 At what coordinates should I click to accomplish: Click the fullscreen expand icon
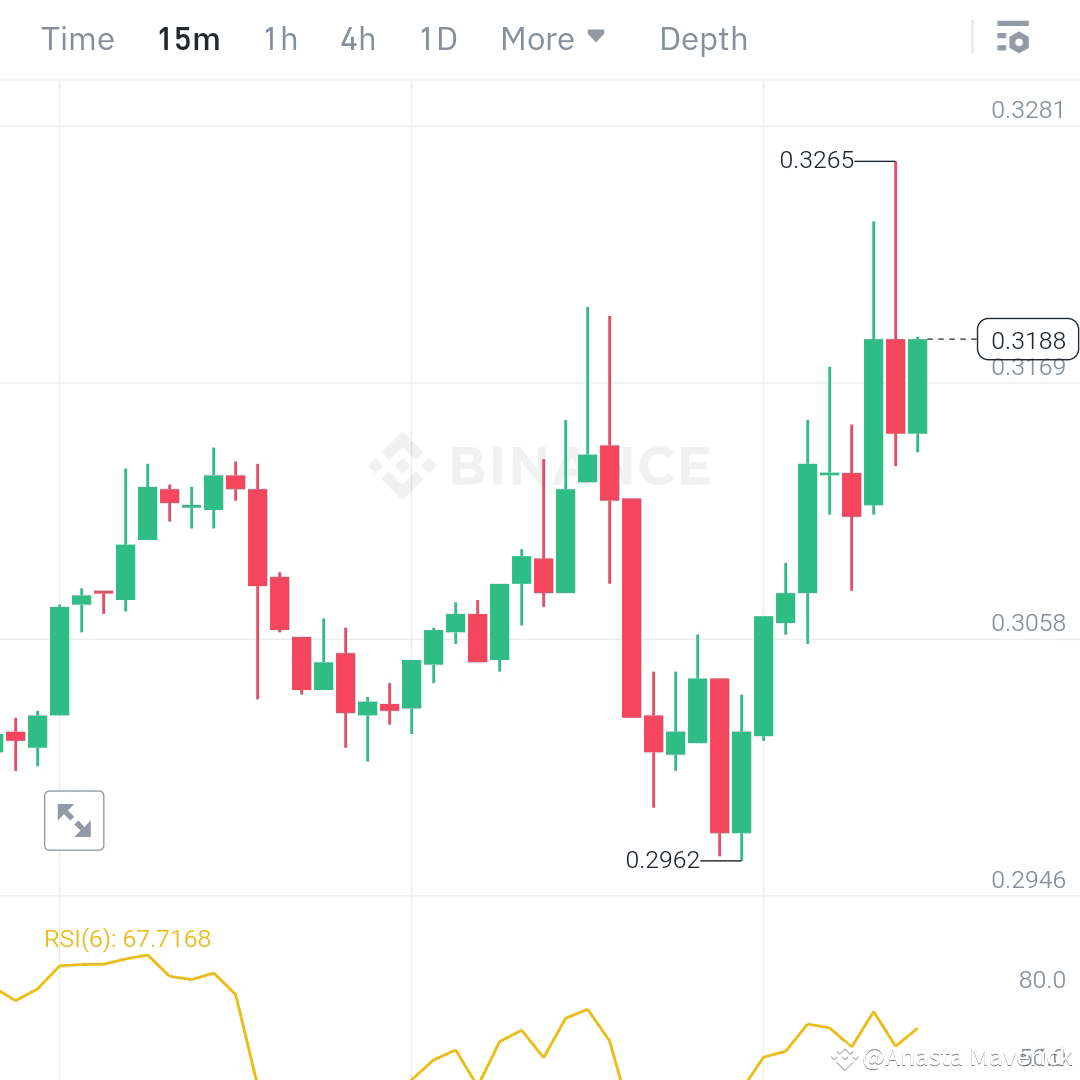pyautogui.click(x=74, y=820)
